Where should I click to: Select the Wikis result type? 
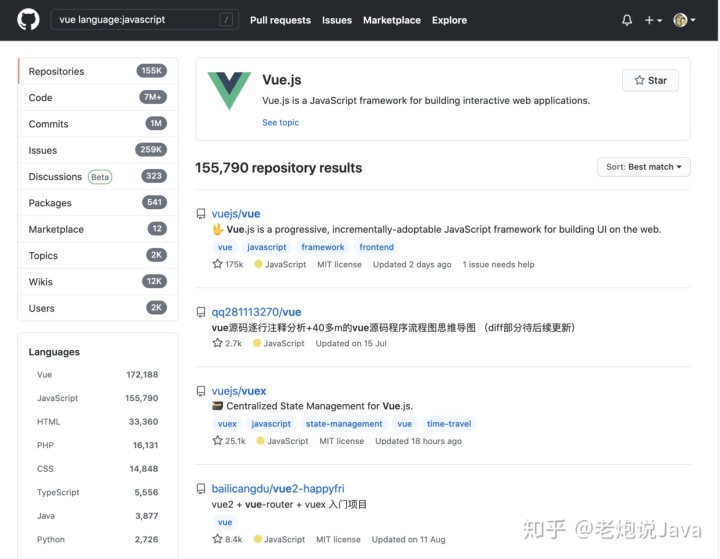tap(98, 282)
